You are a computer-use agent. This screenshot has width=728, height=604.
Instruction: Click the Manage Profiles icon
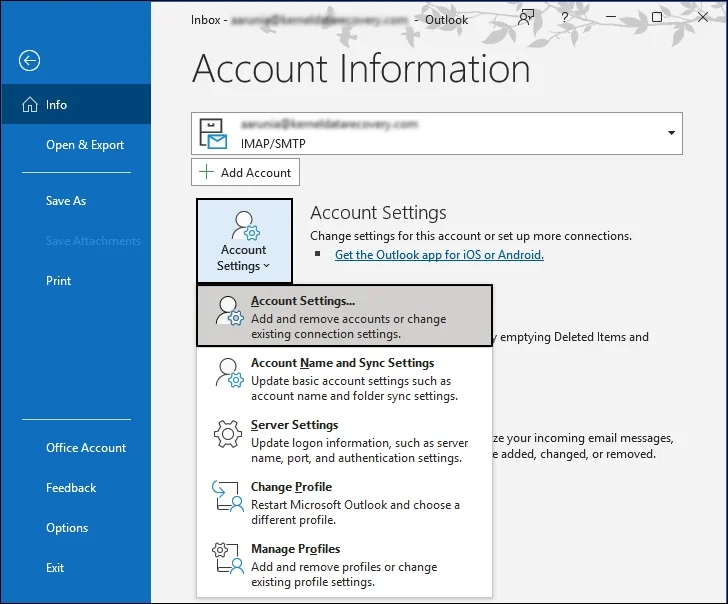[228, 558]
